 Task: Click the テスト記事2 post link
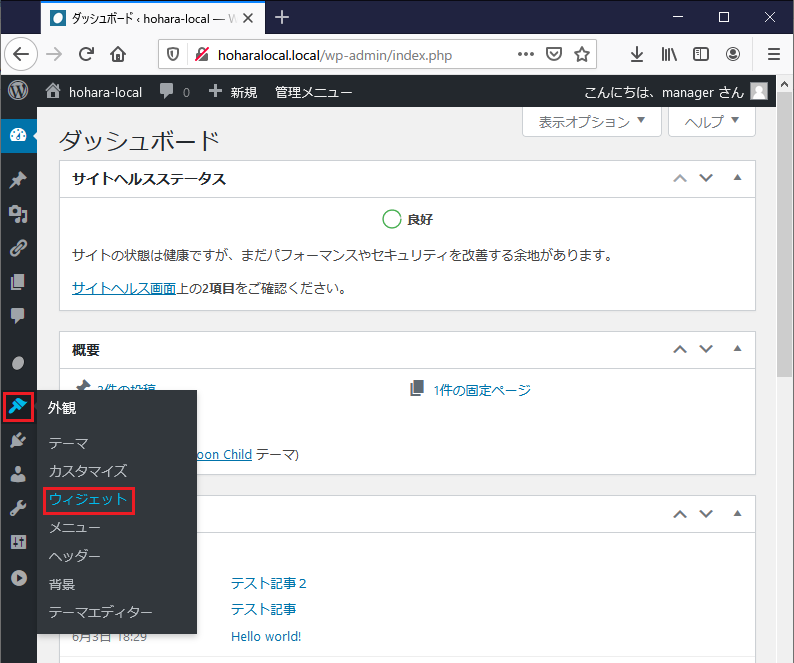pyautogui.click(x=268, y=583)
